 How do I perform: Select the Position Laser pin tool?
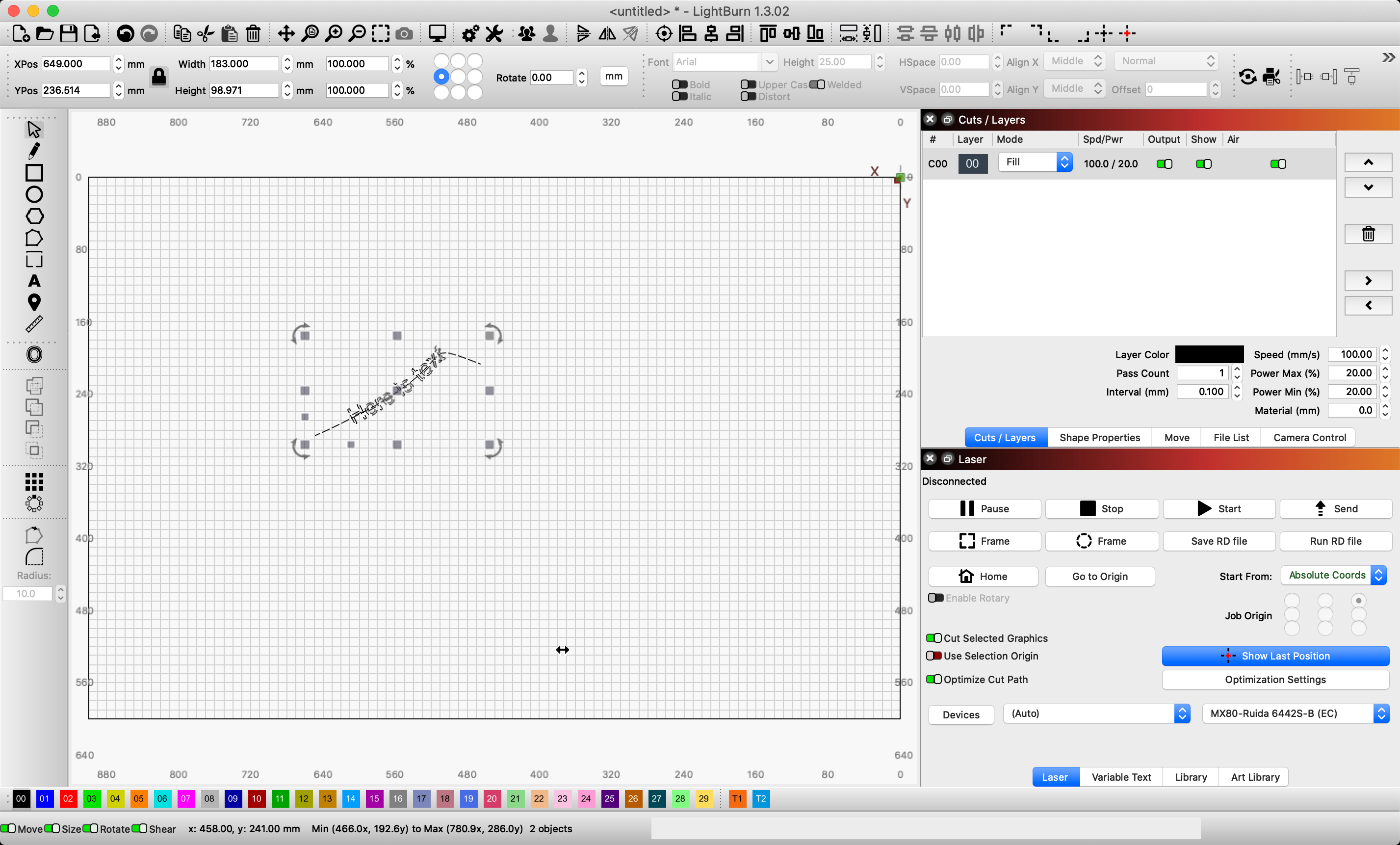point(34,302)
